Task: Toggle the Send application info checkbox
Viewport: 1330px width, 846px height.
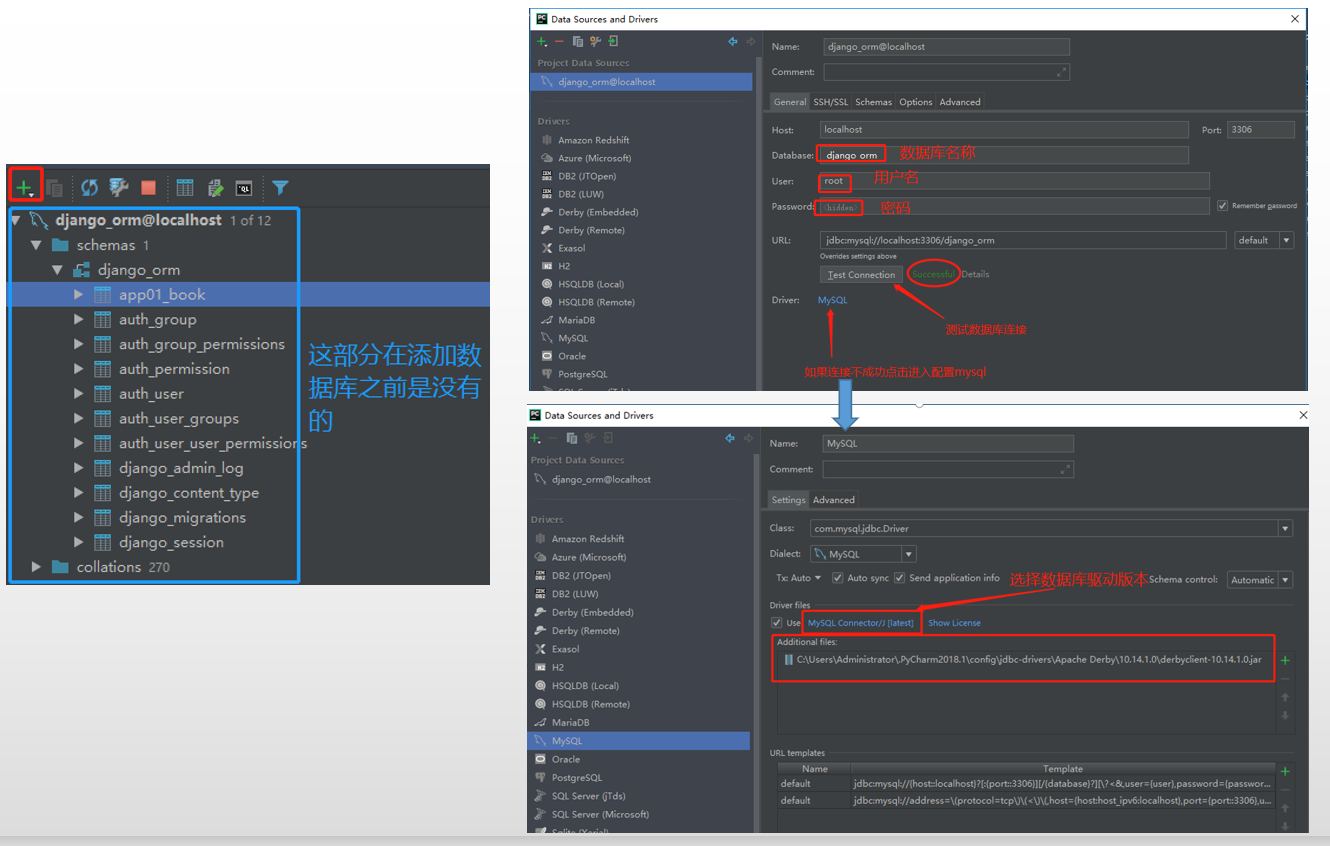Action: click(899, 578)
